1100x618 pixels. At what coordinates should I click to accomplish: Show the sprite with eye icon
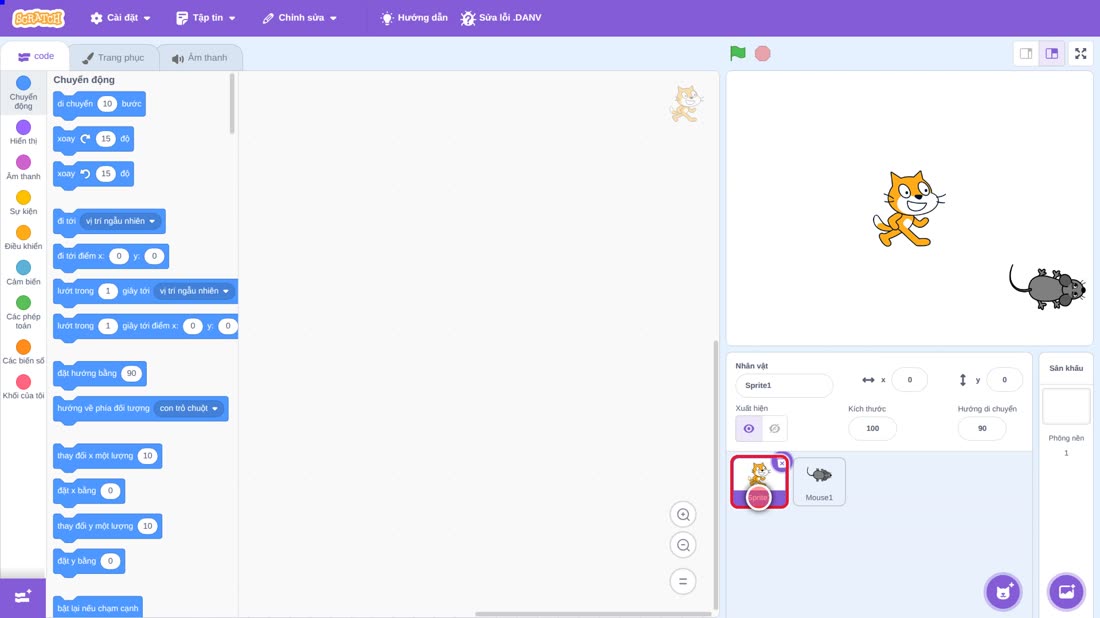pos(749,429)
